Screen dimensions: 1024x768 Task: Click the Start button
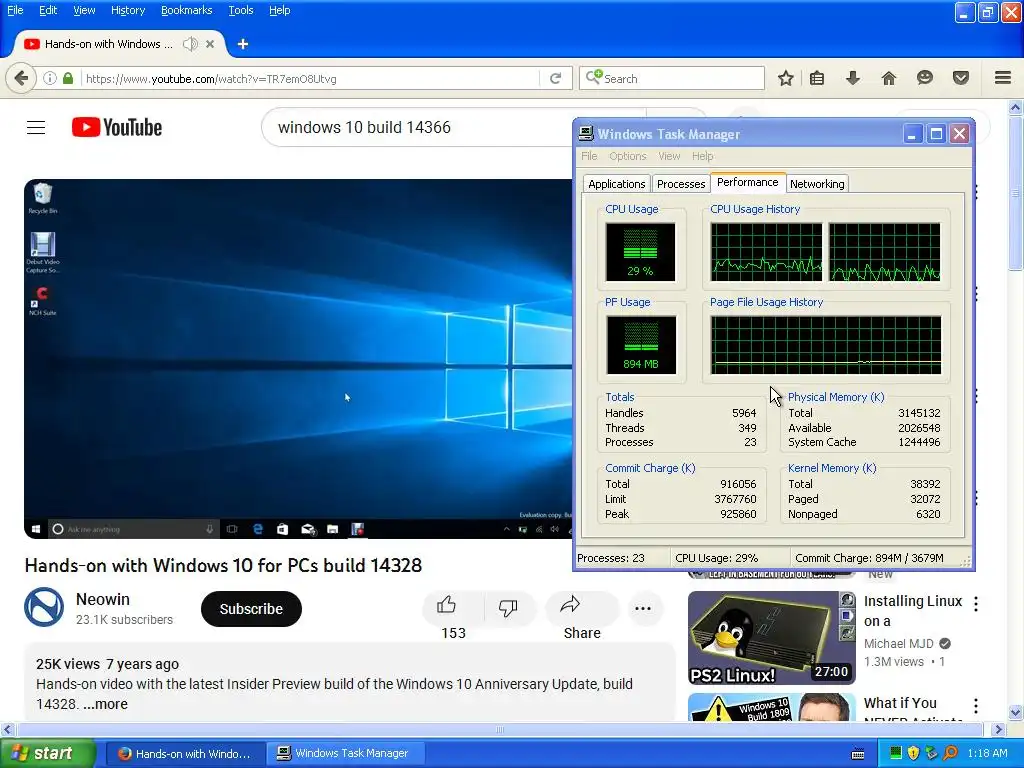click(48, 753)
